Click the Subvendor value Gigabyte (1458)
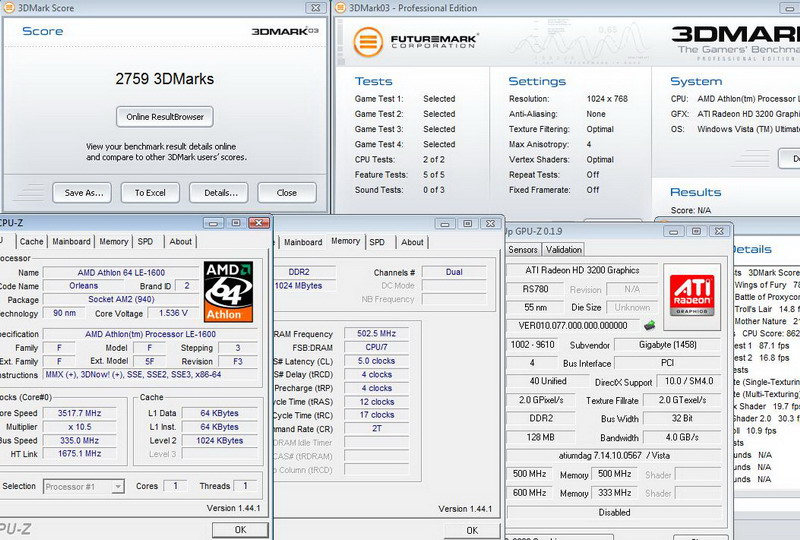Screen dimensions: 800x540 (x=667, y=345)
